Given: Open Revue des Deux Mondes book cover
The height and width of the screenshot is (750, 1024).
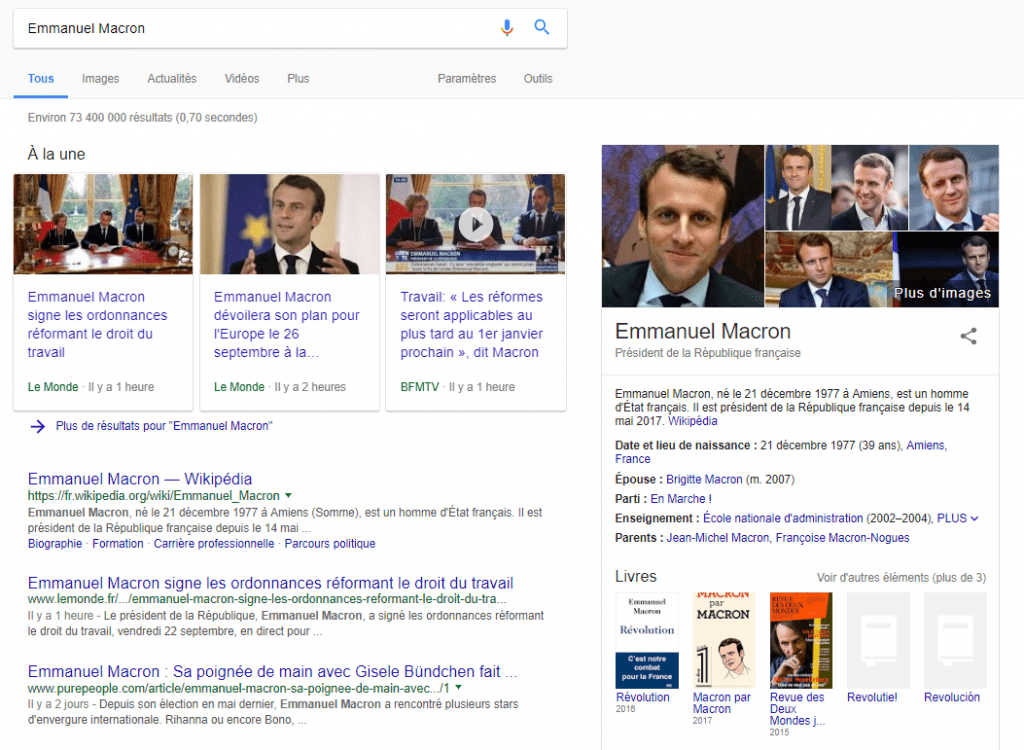Looking at the screenshot, I should (x=801, y=640).
